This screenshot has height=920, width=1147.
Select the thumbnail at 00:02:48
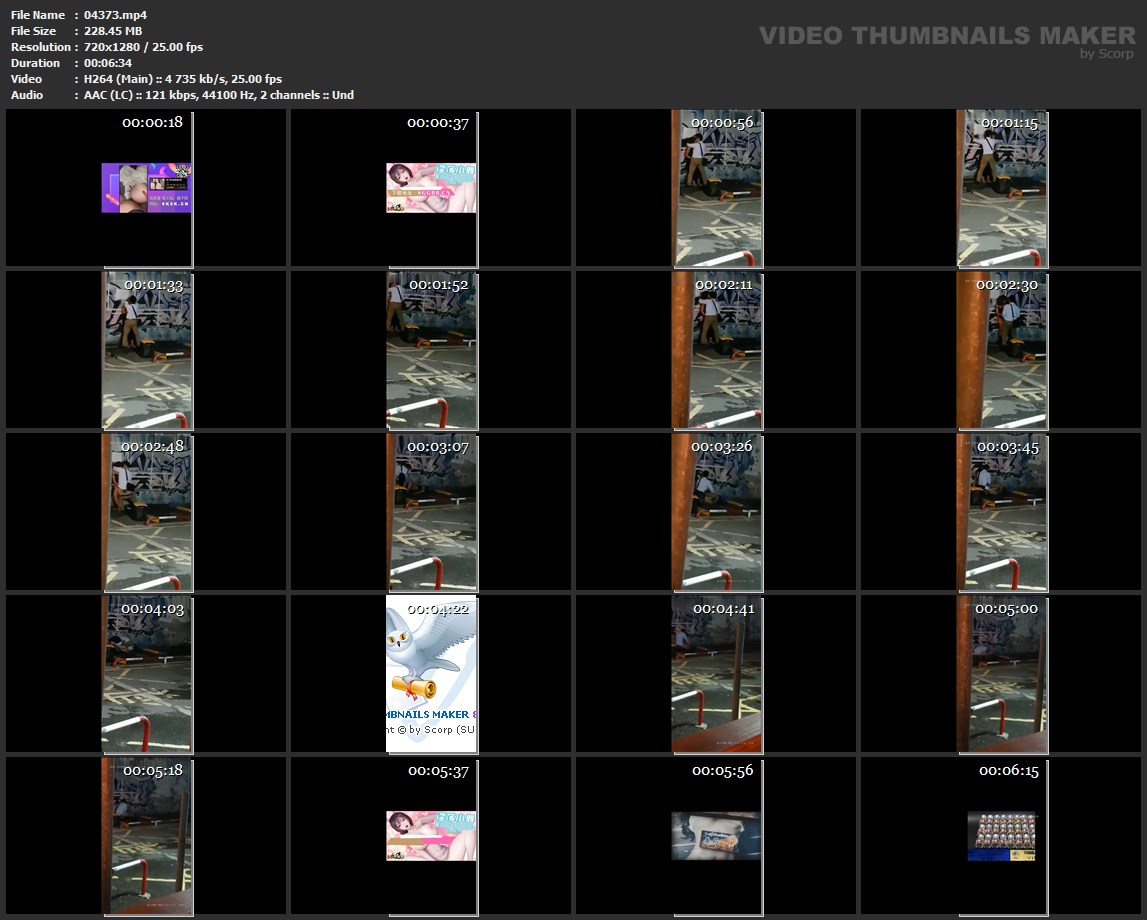[x=146, y=512]
